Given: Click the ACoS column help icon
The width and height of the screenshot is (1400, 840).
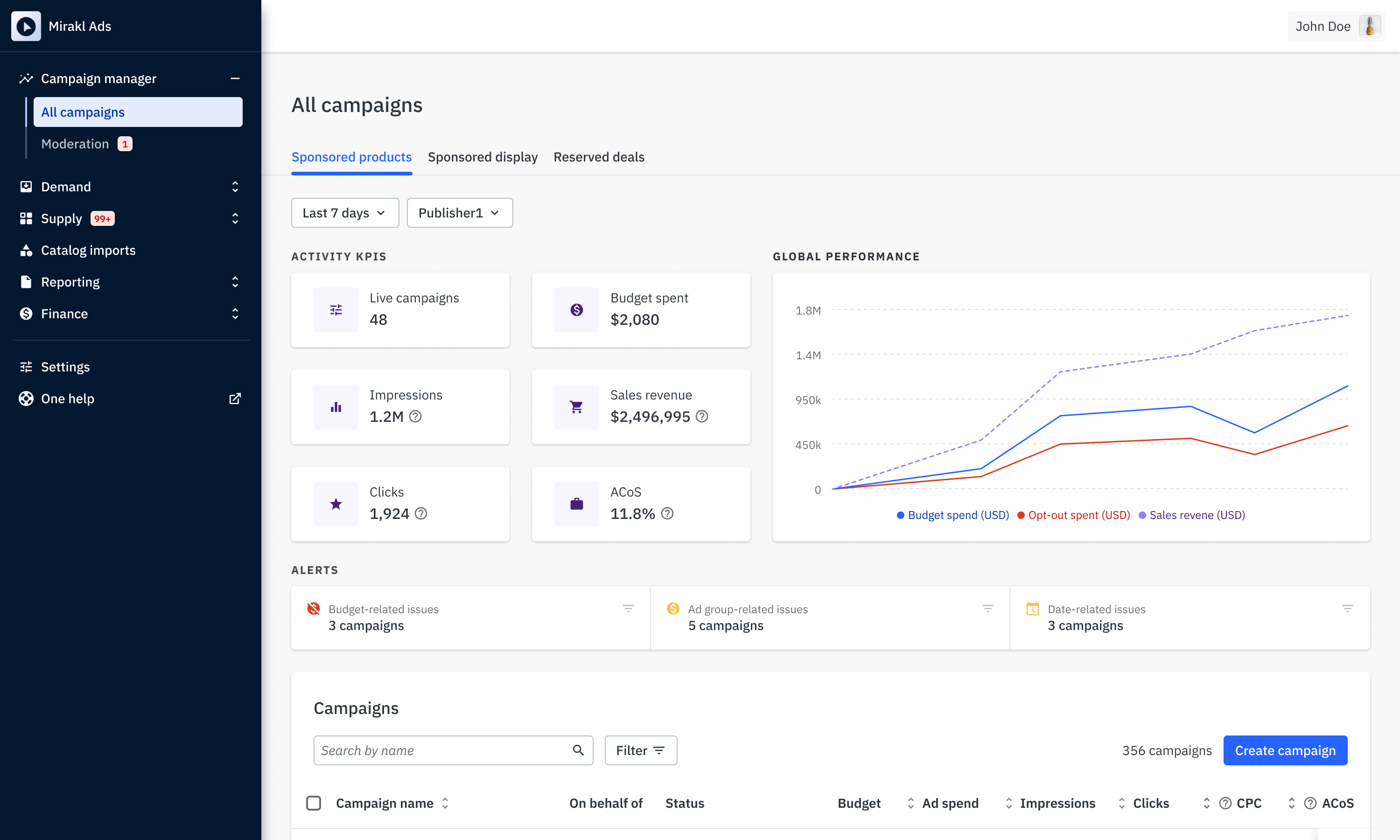Looking at the screenshot, I should point(1310,803).
